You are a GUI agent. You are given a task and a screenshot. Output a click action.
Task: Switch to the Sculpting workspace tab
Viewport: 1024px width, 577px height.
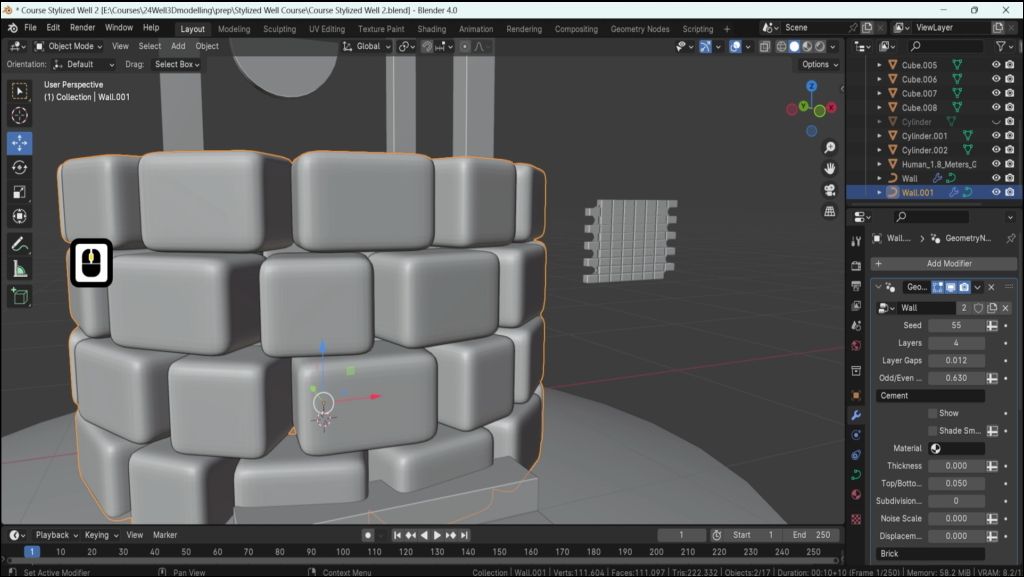280,29
